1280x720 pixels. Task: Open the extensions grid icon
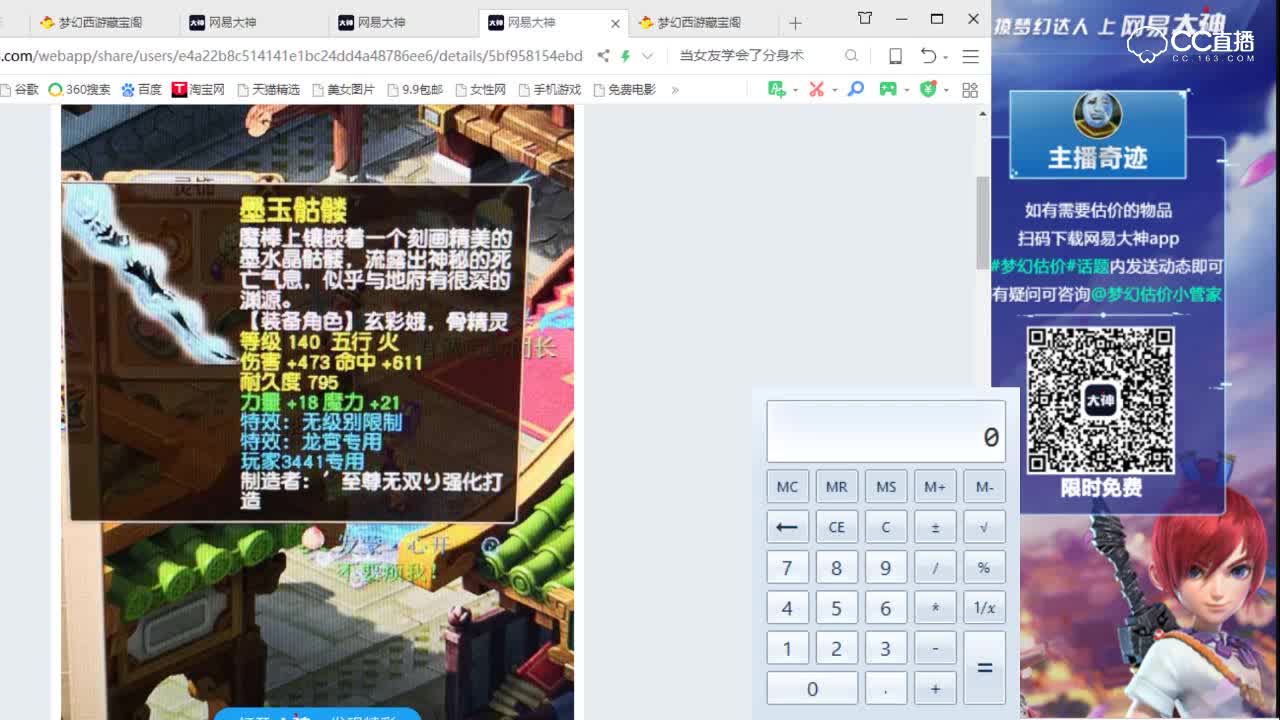[970, 89]
